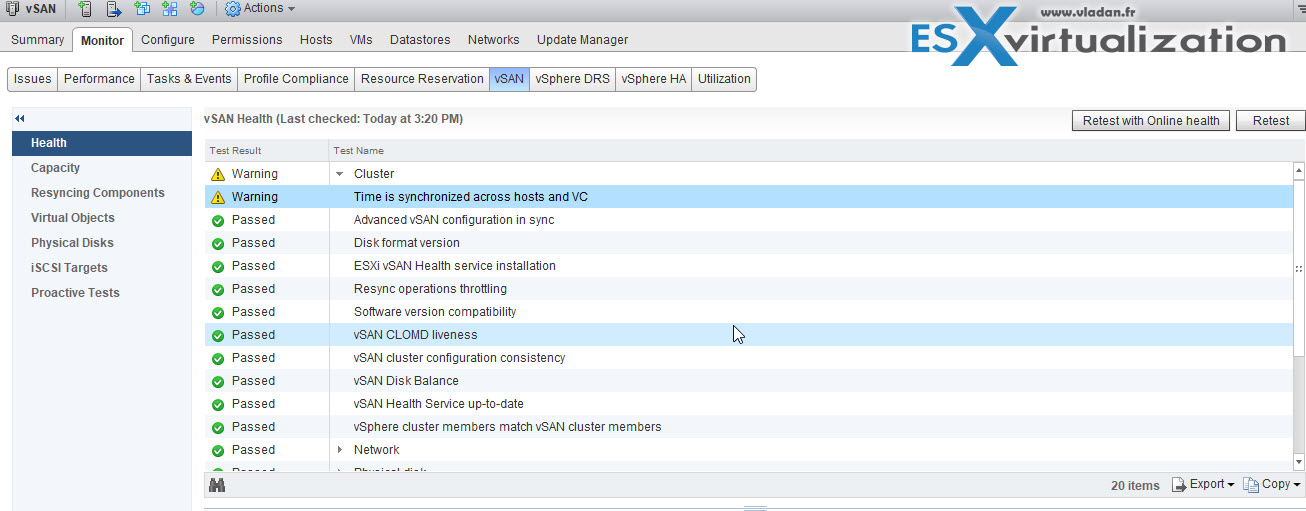The height and width of the screenshot is (511, 1306).
Task: Click the passed icon for Health Service up-to-date
Action: click(218, 404)
